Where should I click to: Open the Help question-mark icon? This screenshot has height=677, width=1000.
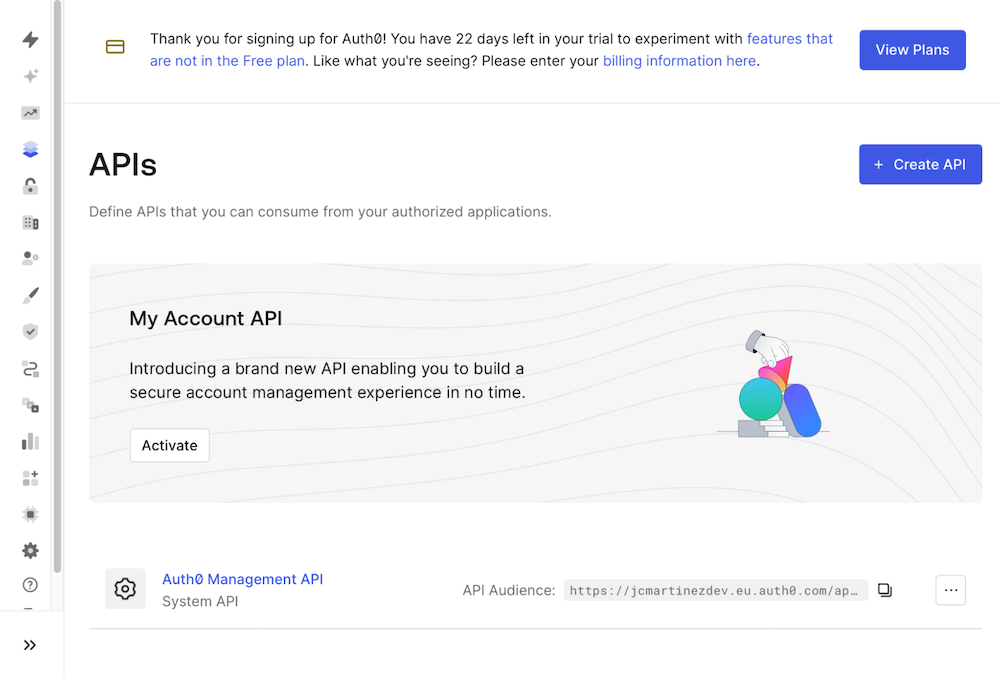(30, 585)
